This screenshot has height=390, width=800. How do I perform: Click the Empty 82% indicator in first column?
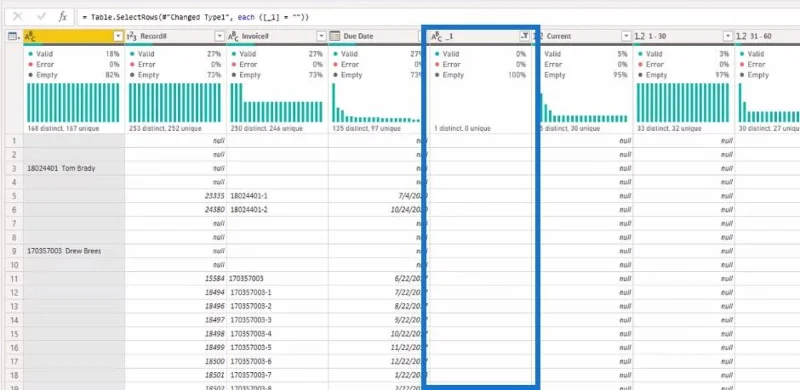[x=74, y=75]
